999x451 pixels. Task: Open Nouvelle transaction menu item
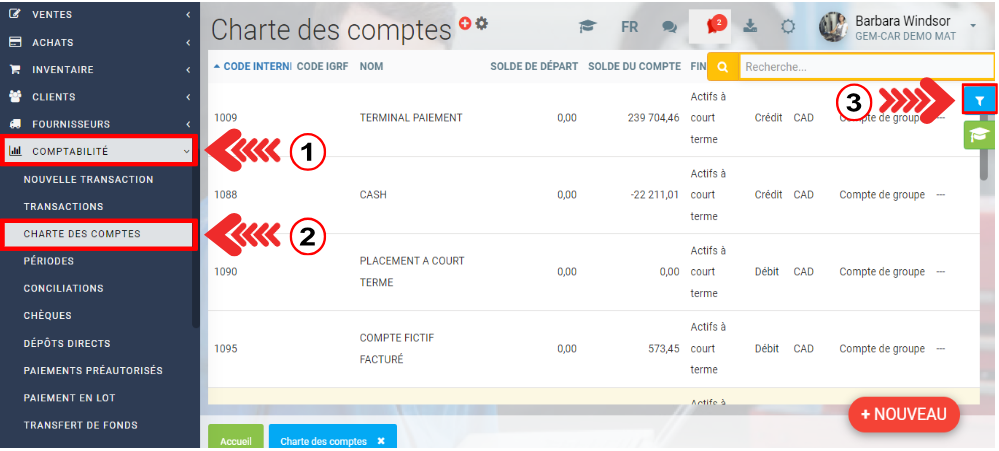click(88, 180)
